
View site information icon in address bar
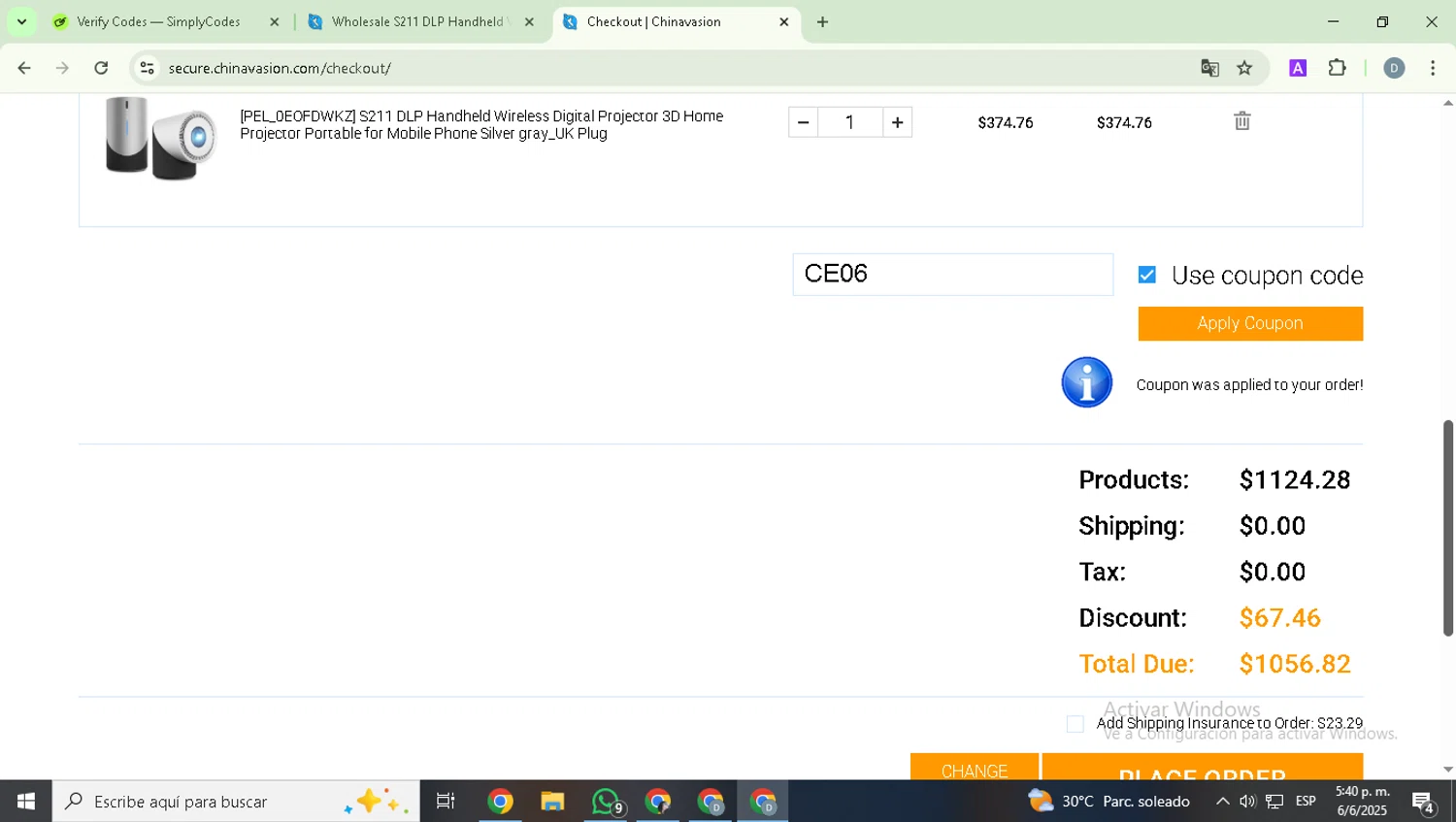pyautogui.click(x=147, y=68)
